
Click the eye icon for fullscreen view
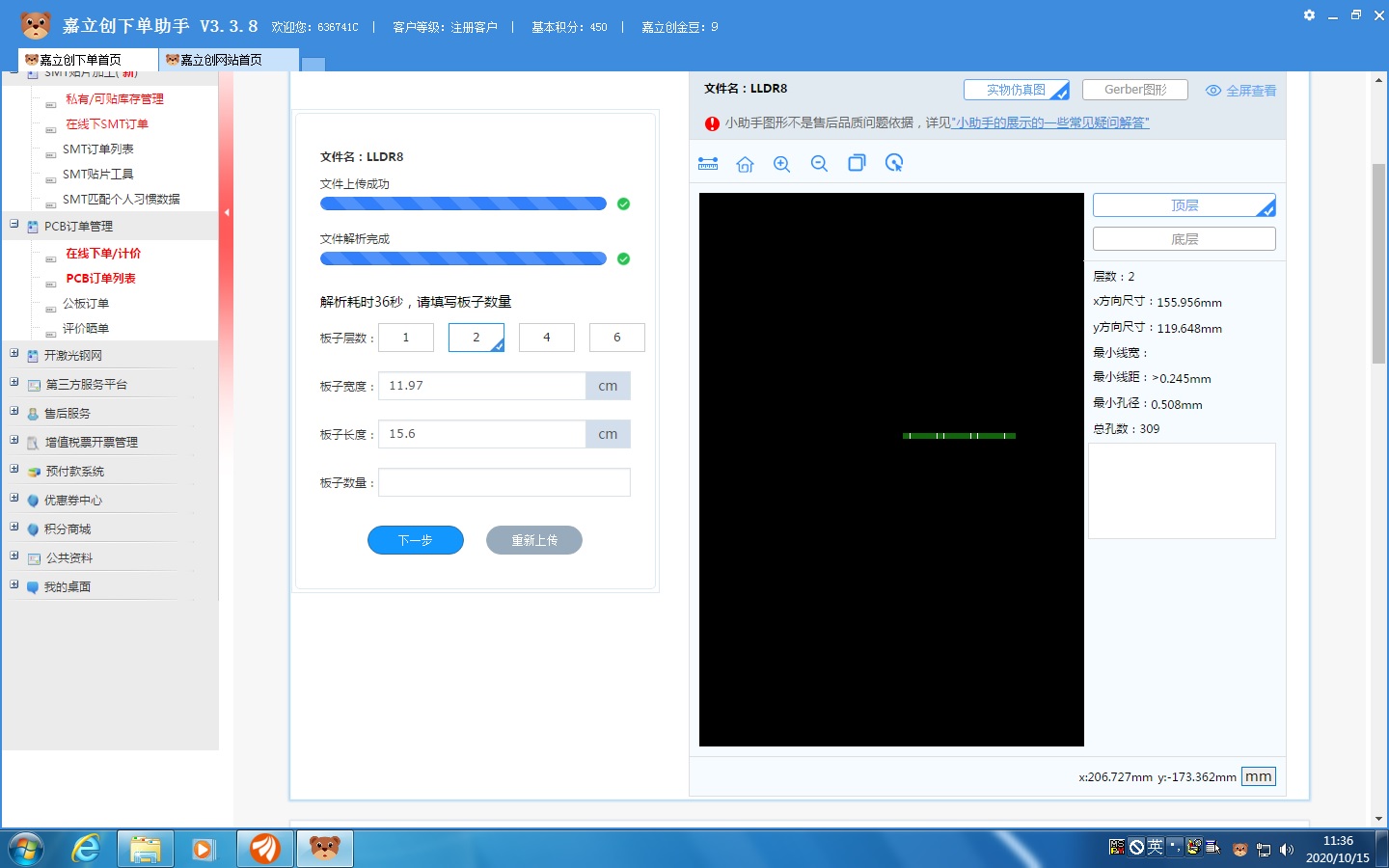1213,91
